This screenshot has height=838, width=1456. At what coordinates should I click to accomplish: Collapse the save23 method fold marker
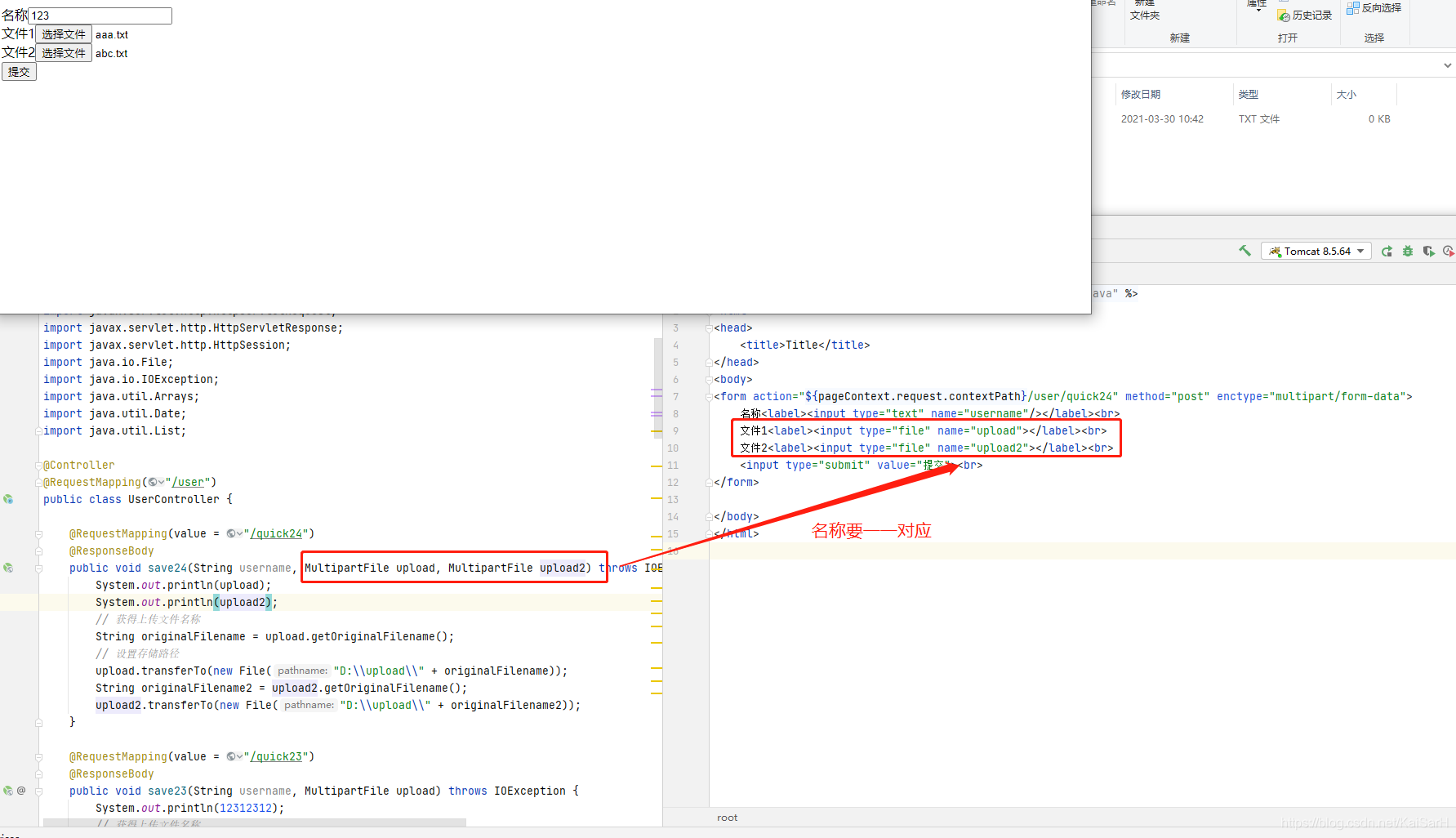[x=38, y=791]
